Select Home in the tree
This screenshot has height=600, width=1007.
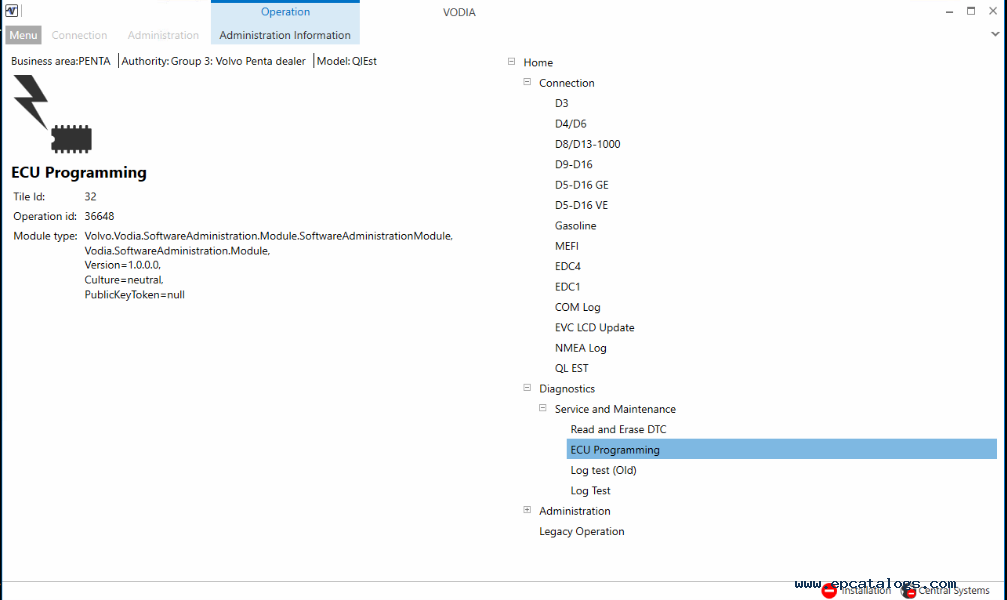point(538,62)
